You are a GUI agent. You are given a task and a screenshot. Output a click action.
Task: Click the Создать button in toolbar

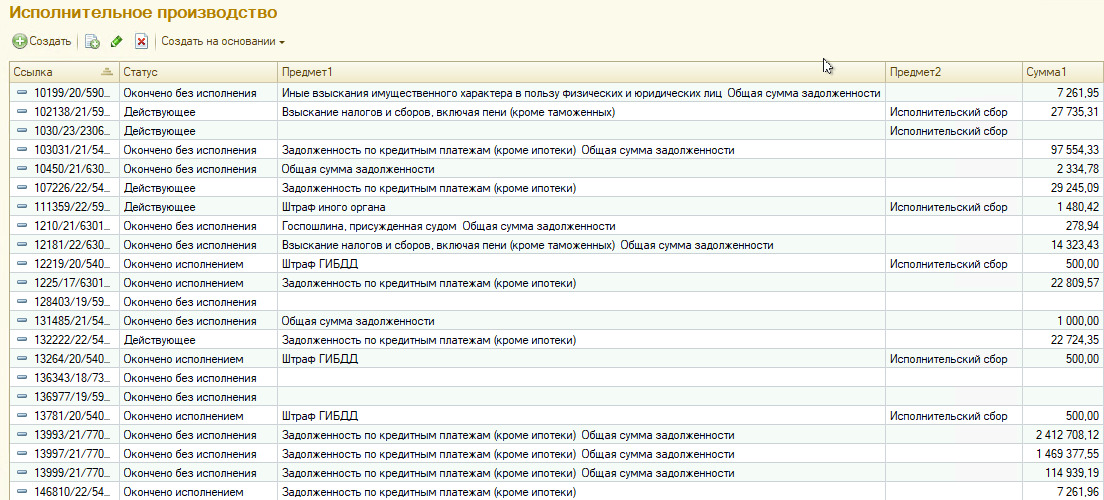click(x=42, y=42)
